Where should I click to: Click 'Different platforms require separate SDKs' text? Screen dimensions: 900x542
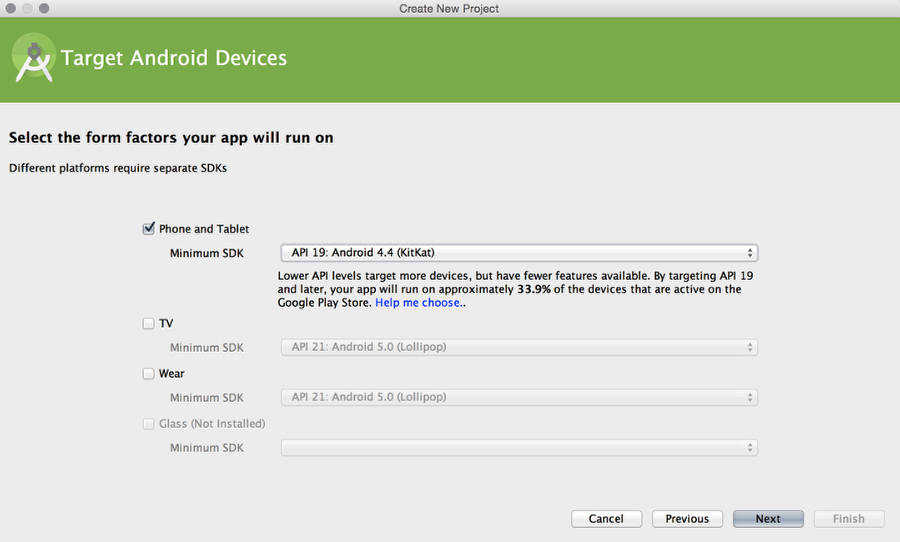(118, 168)
